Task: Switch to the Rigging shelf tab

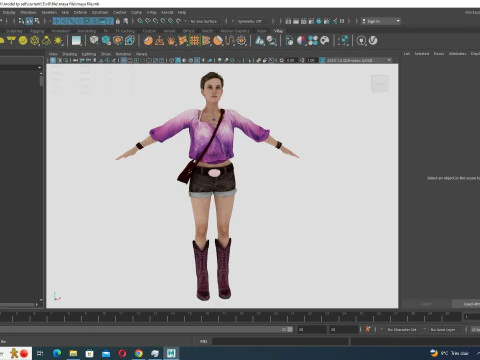Action: [37, 31]
